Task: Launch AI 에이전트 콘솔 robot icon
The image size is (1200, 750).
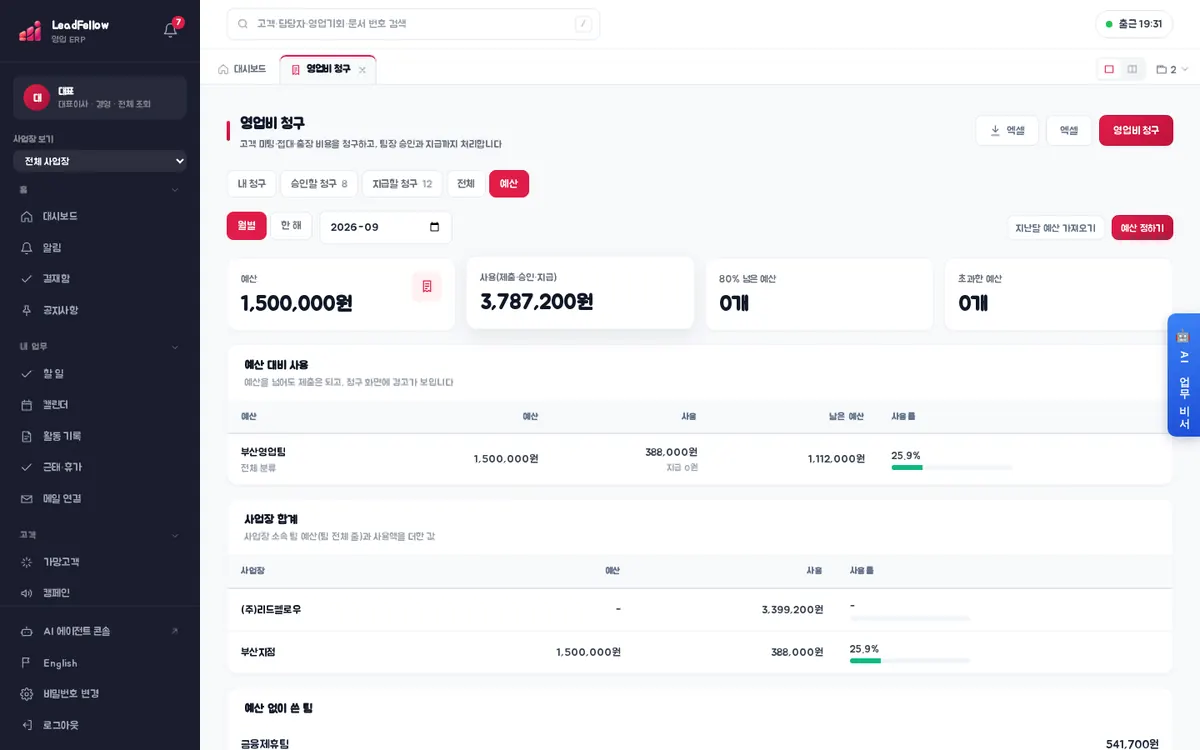Action: point(27,631)
